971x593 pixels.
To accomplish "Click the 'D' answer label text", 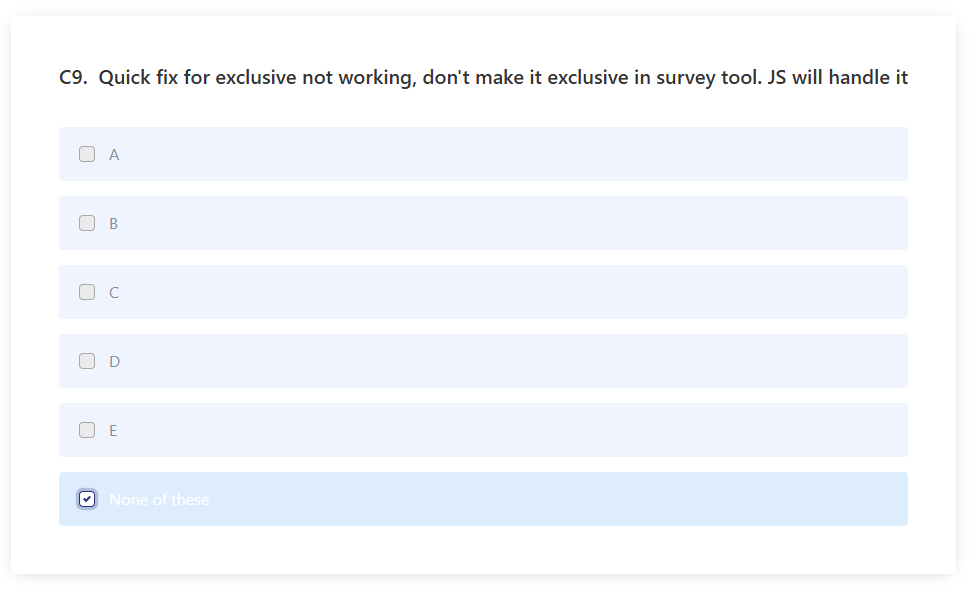I will tap(114, 362).
